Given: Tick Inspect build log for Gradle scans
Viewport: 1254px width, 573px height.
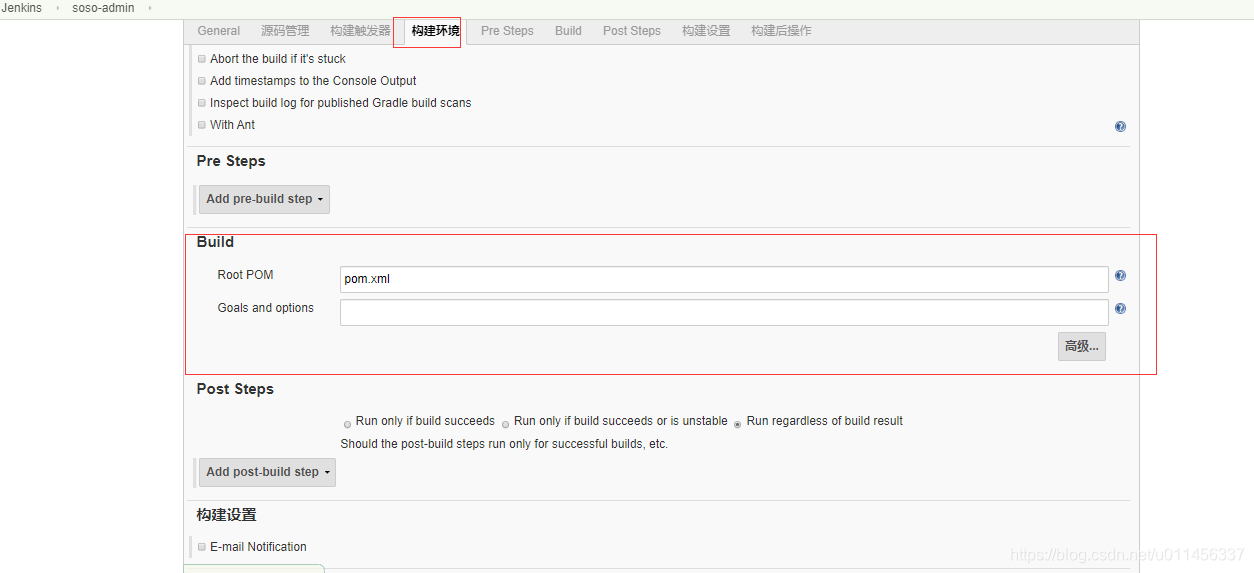Looking at the screenshot, I should (202, 103).
